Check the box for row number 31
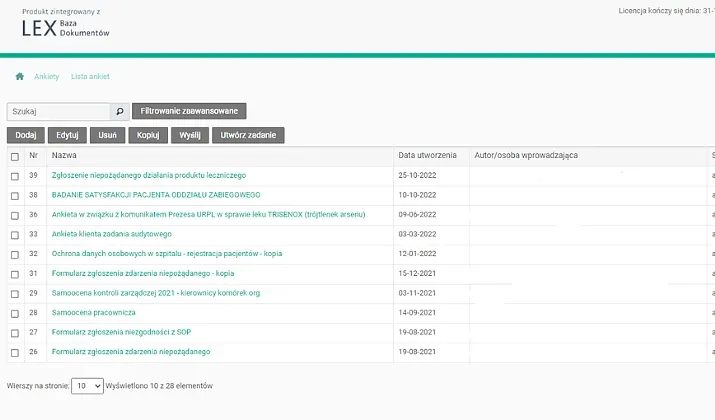 15,274
